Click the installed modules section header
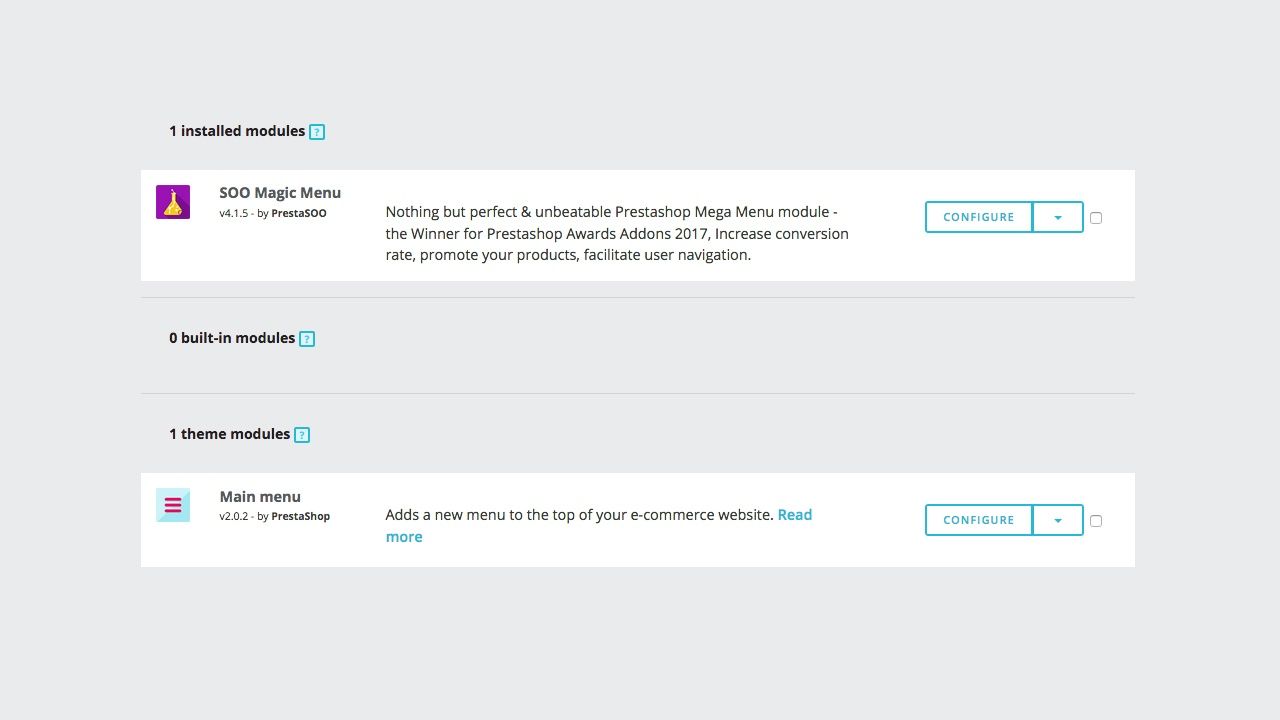The image size is (1280, 720). 237,131
